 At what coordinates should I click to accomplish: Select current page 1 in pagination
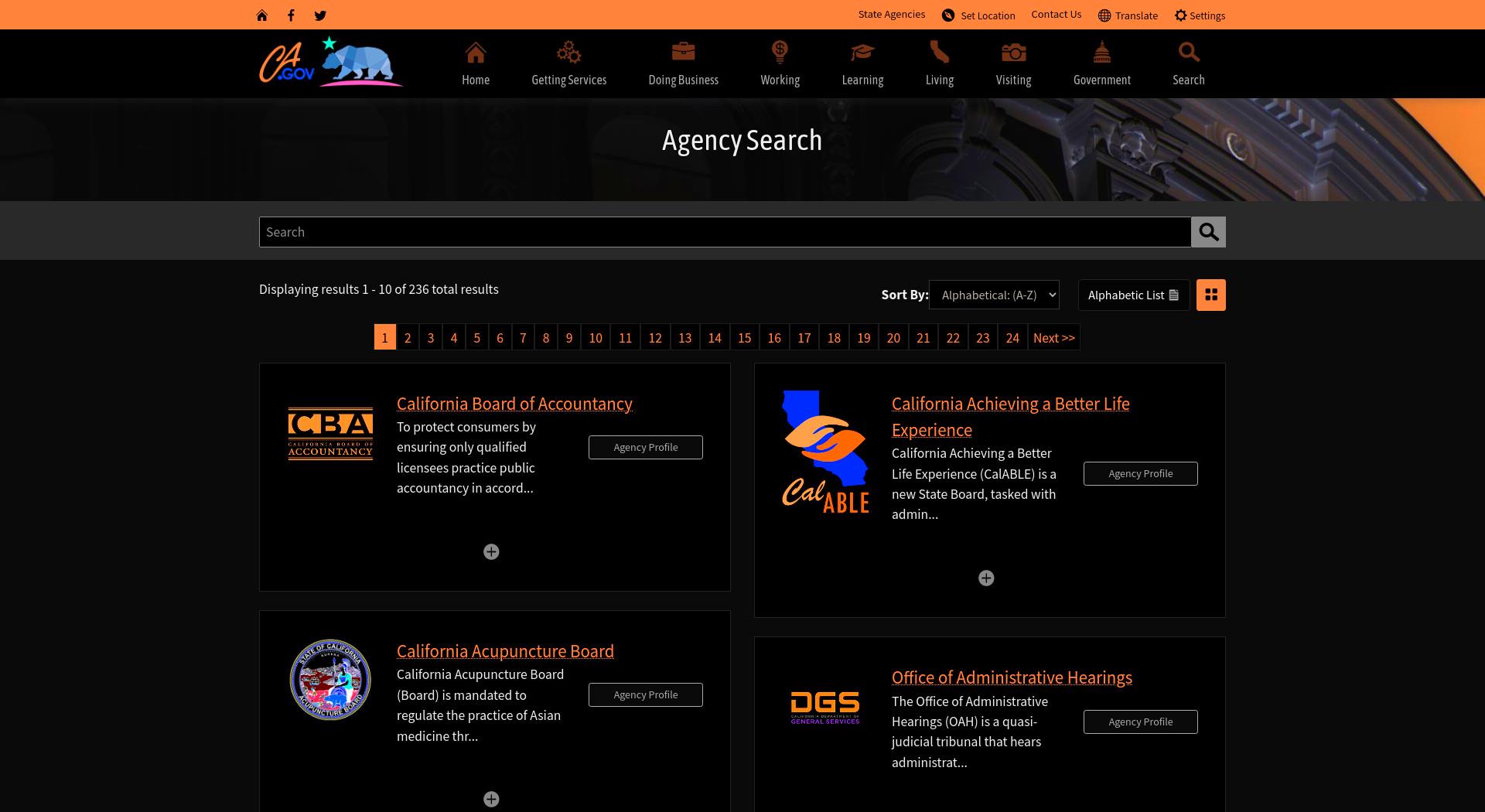click(x=384, y=337)
